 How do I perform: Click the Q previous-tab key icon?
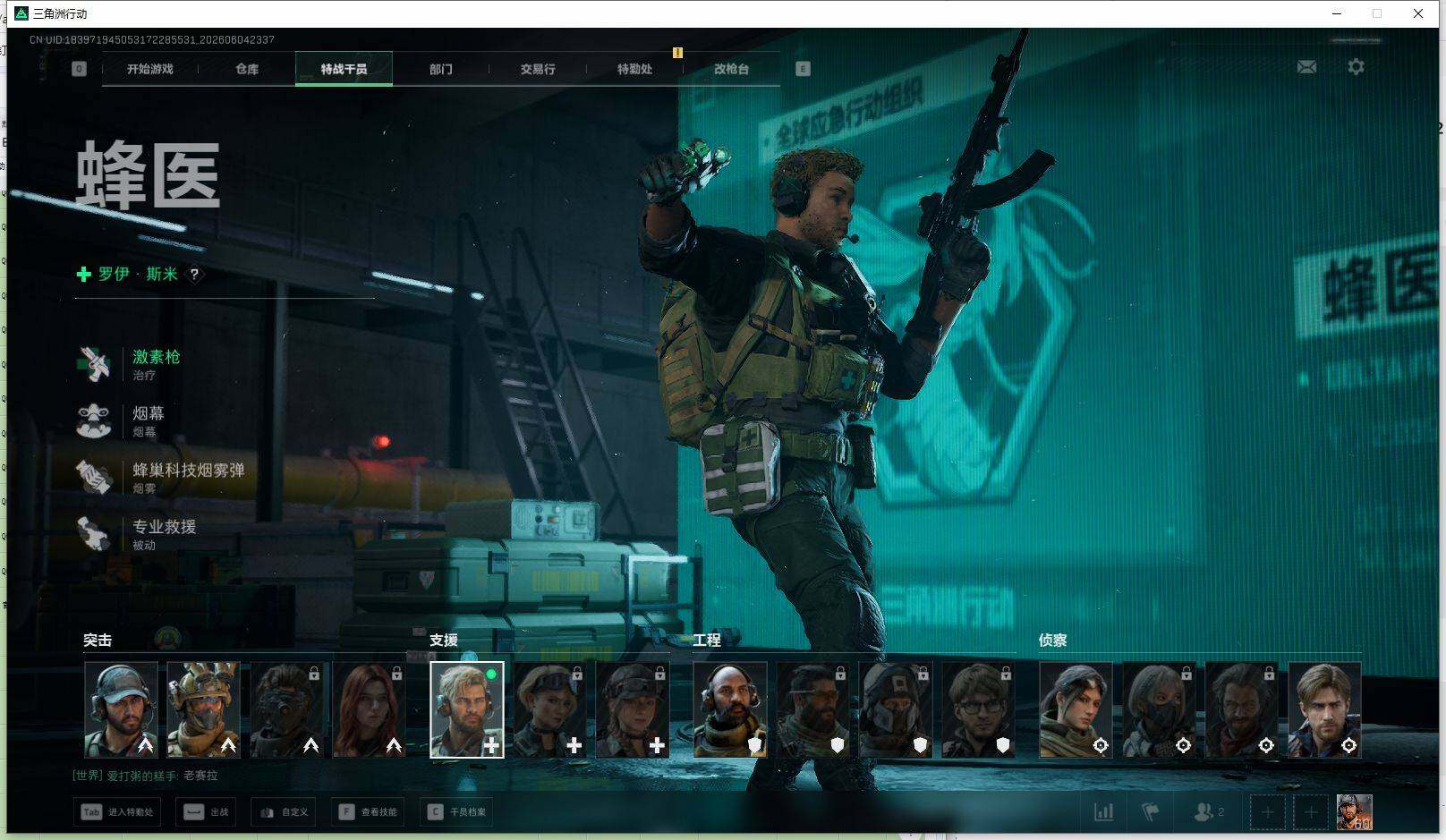tap(79, 69)
